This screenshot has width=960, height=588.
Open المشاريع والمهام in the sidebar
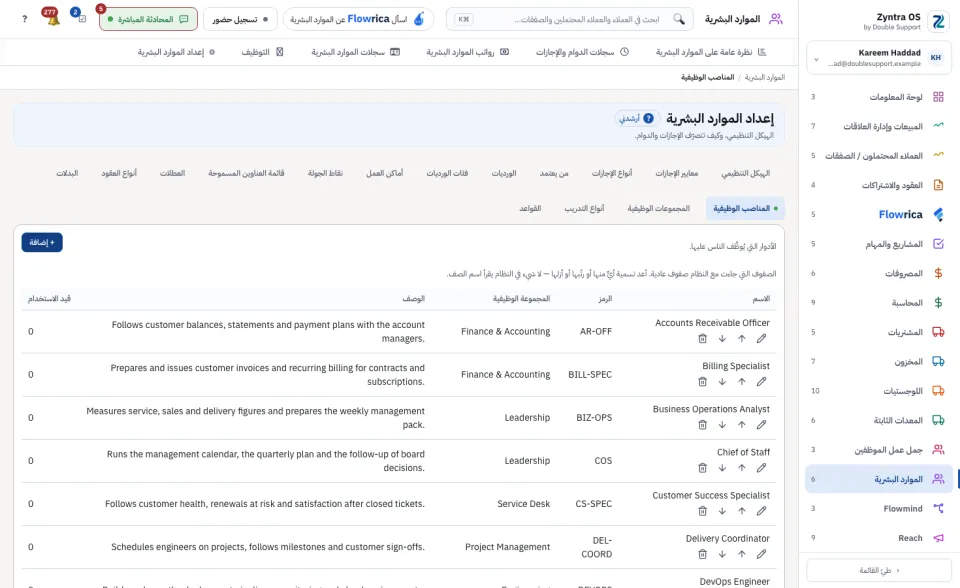click(879, 244)
